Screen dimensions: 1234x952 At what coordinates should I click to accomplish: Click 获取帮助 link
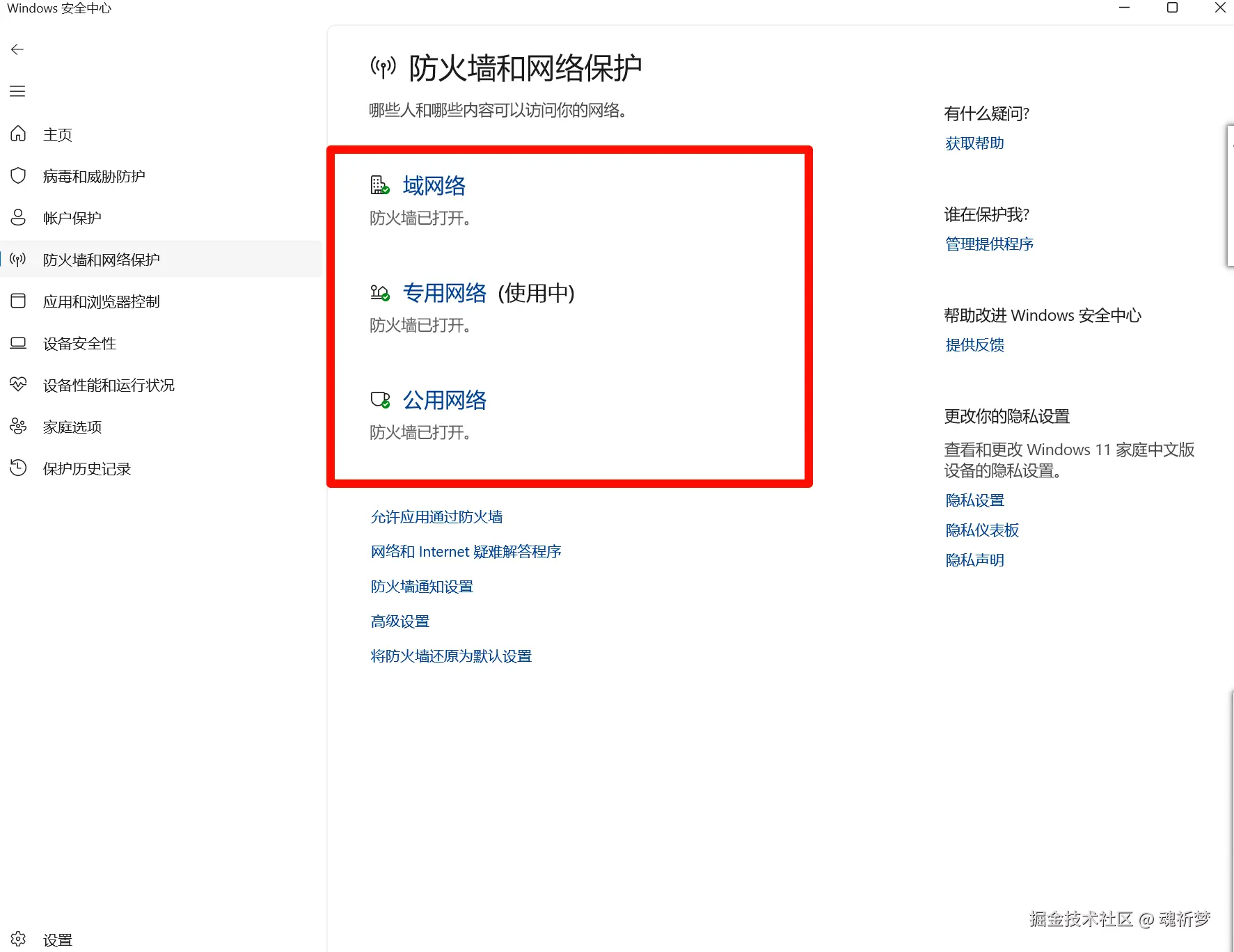[x=974, y=143]
